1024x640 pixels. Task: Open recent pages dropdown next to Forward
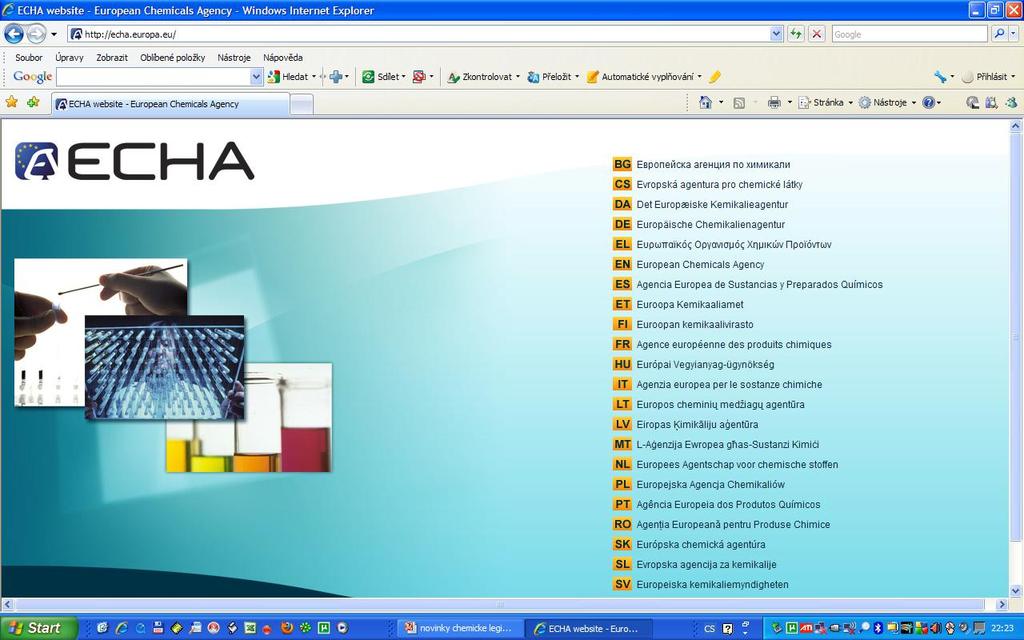54,34
